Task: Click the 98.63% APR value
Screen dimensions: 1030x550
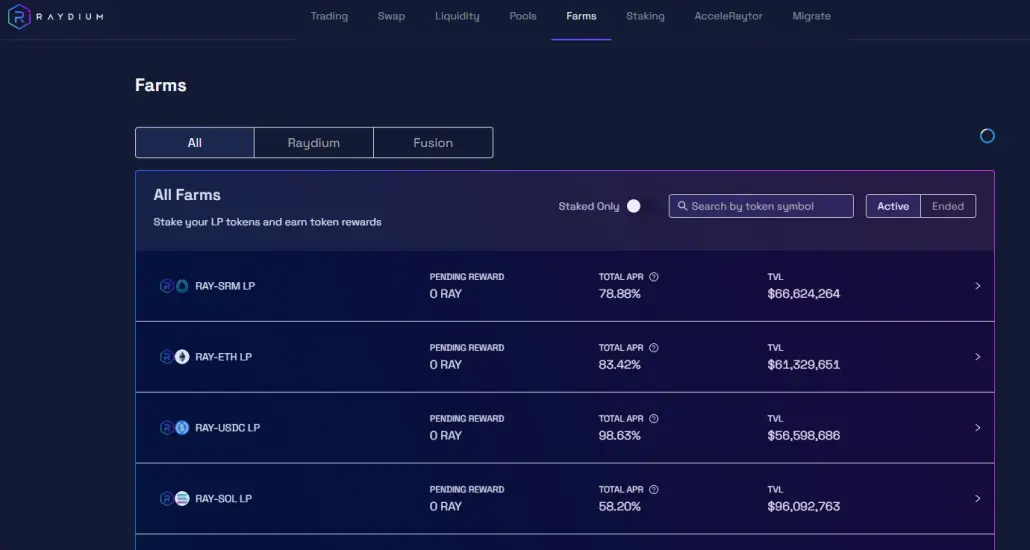Action: [x=619, y=436]
